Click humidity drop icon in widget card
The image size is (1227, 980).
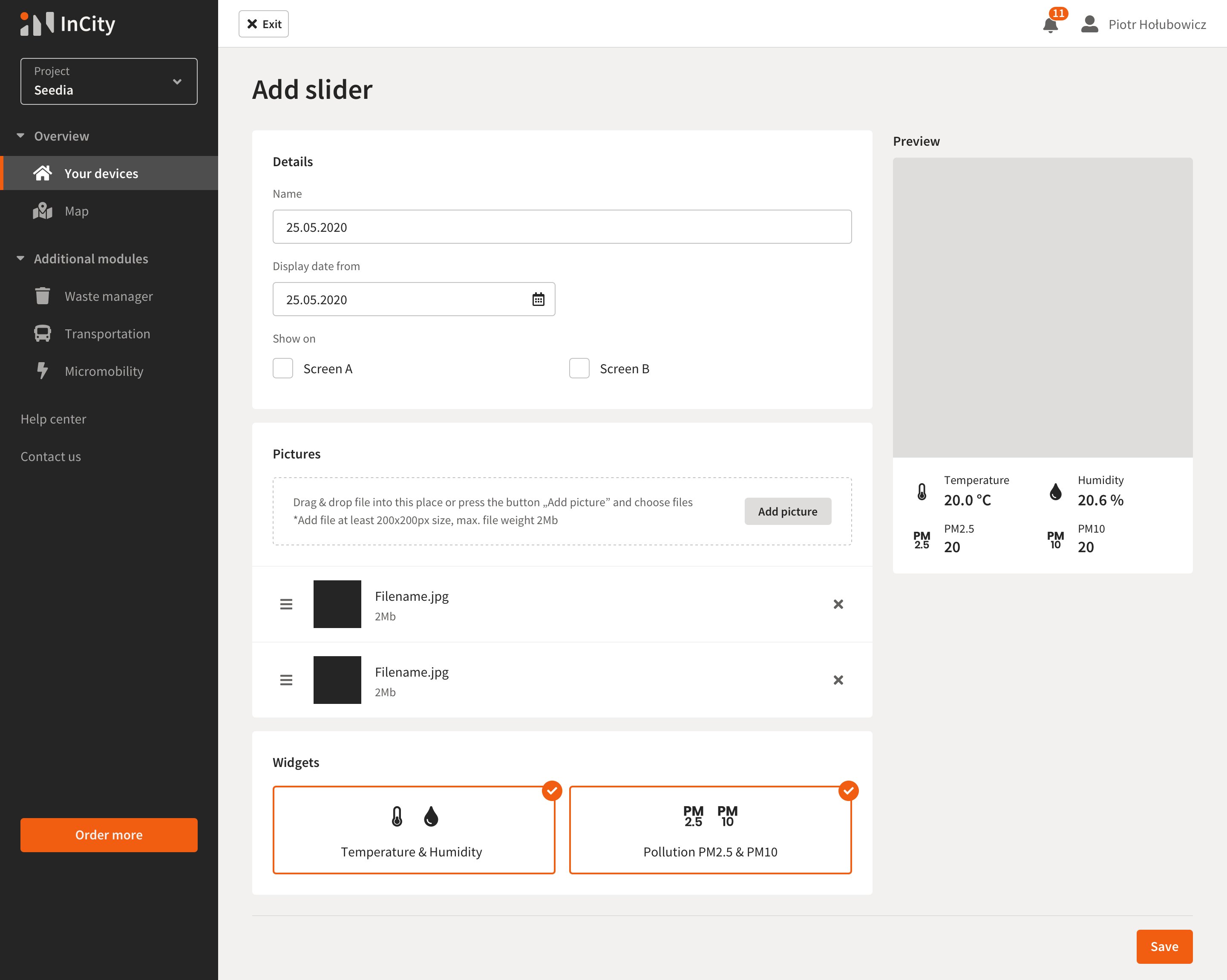[432, 816]
